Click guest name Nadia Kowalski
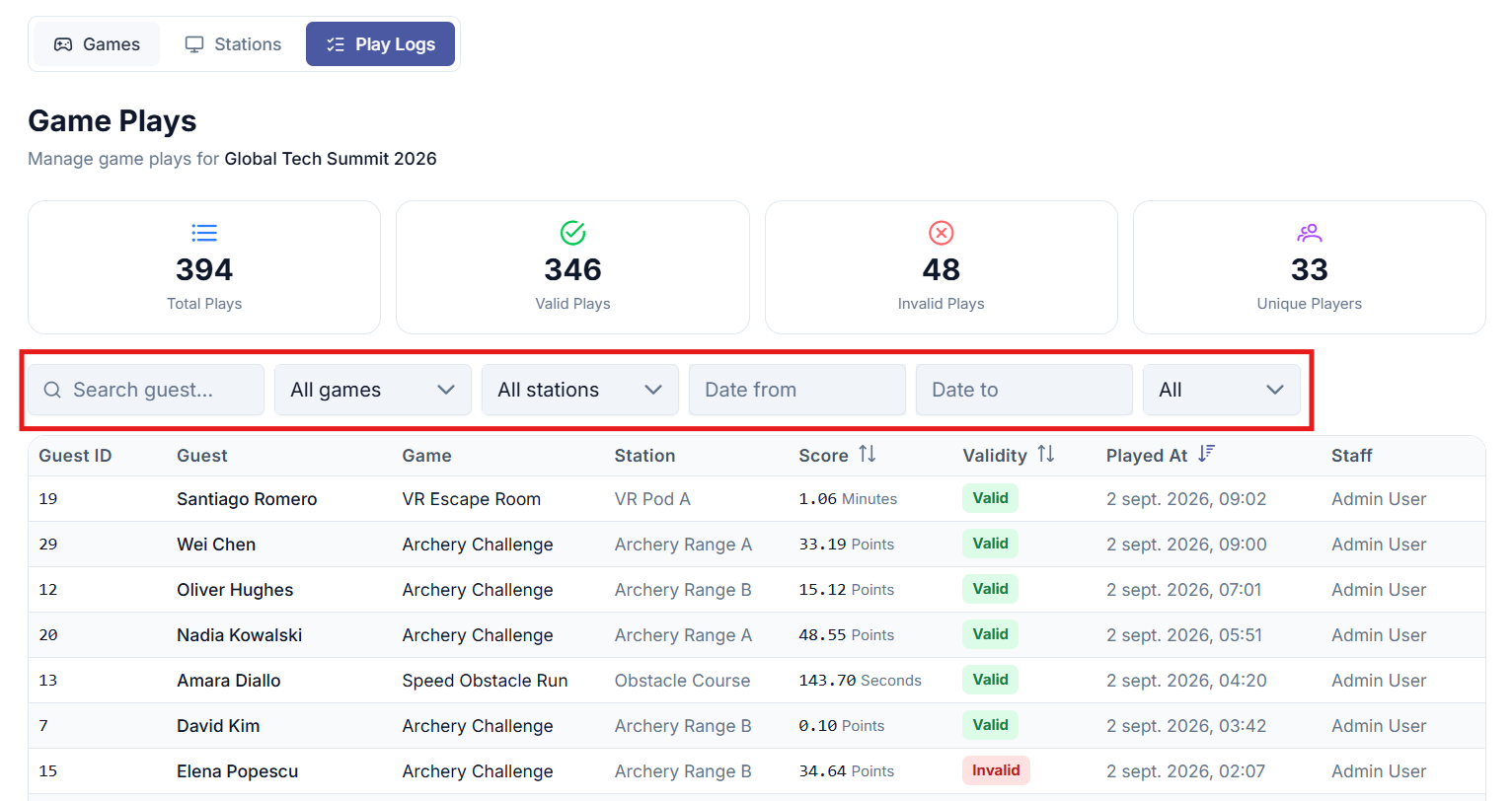1512x801 pixels. tap(240, 635)
